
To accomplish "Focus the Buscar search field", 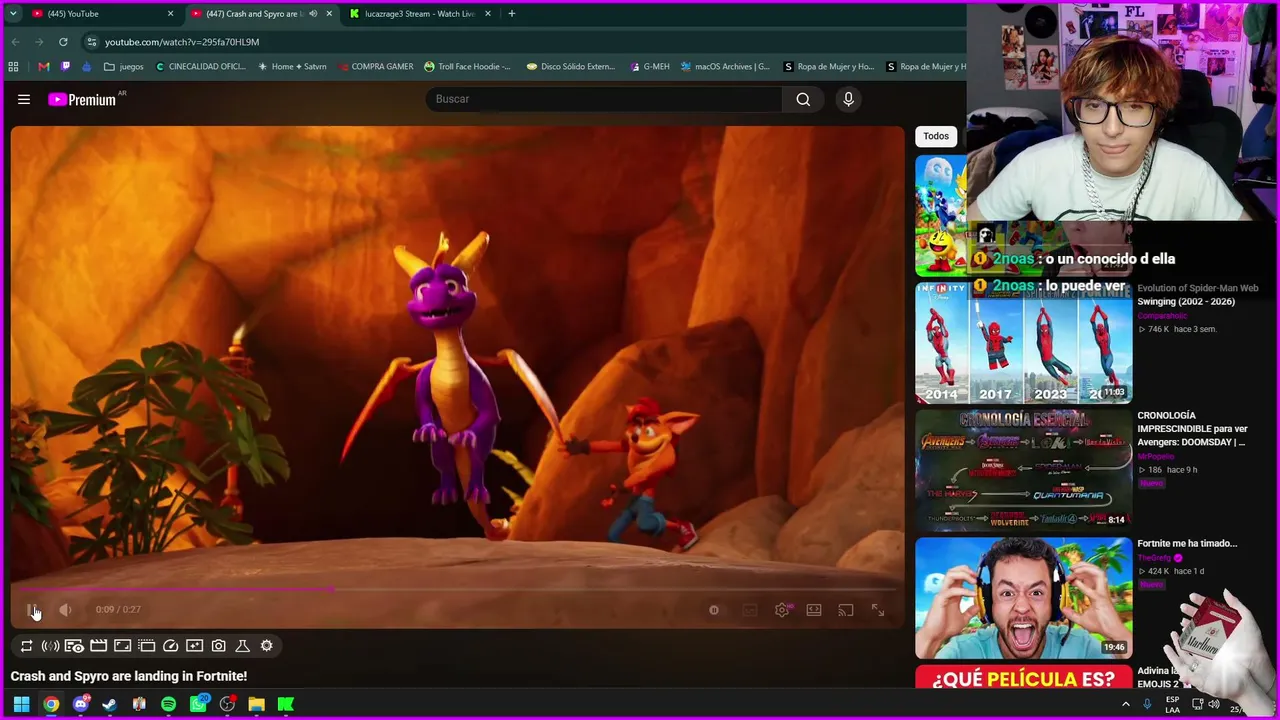I will tap(603, 99).
